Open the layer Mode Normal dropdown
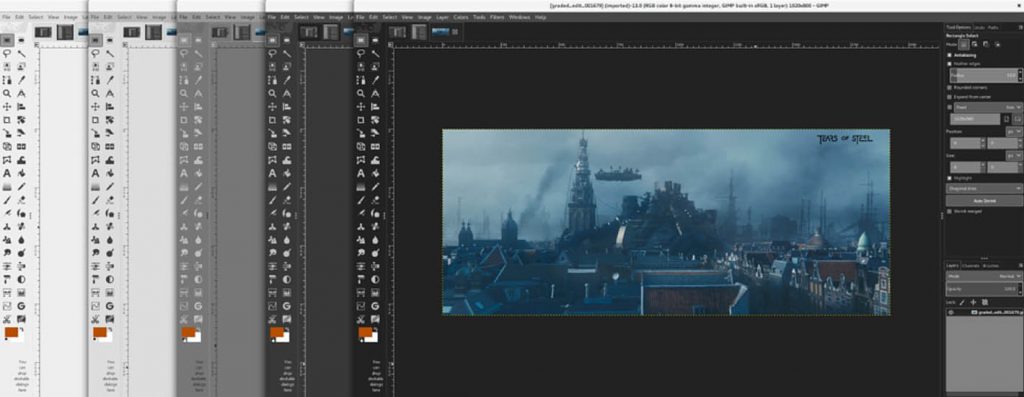This screenshot has height=397, width=1024. [984, 276]
